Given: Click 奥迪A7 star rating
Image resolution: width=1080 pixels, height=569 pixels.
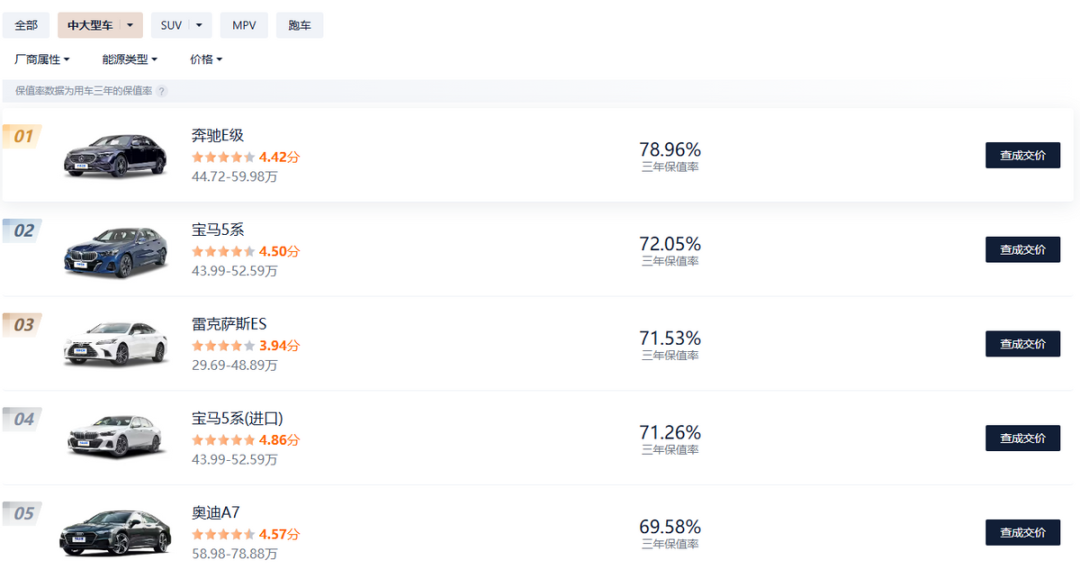Looking at the screenshot, I should [x=223, y=535].
